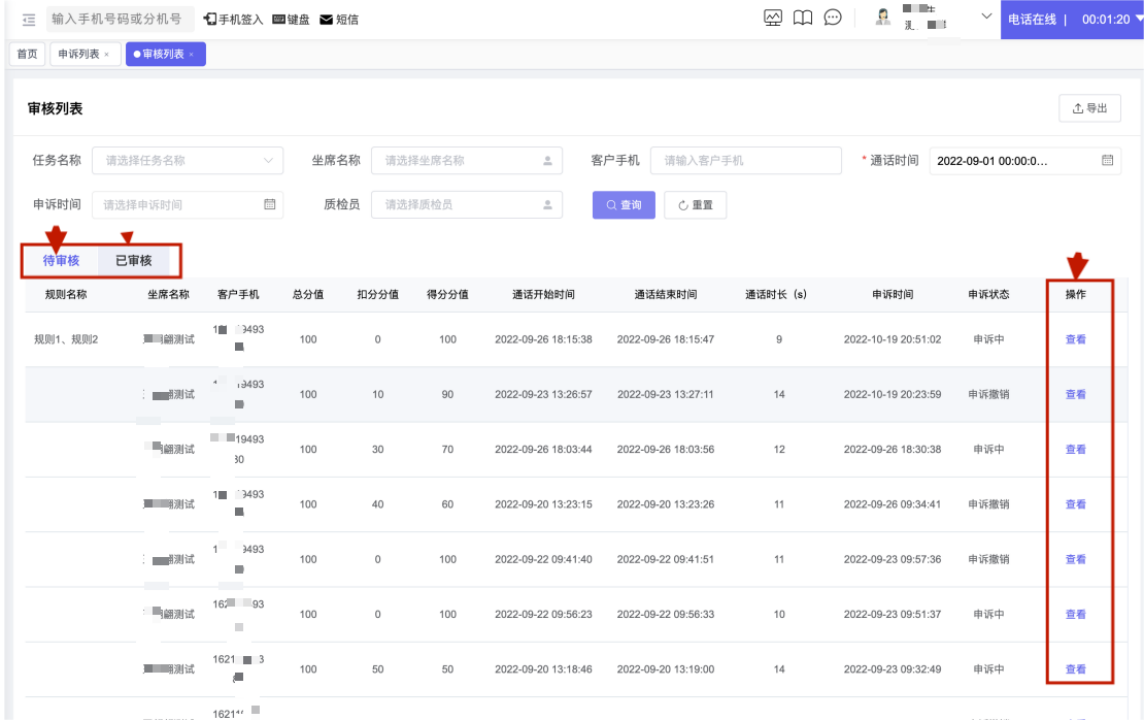Image resolution: width=1144 pixels, height=720 pixels.
Task: Focus the 客户手机 input field
Action: click(746, 160)
